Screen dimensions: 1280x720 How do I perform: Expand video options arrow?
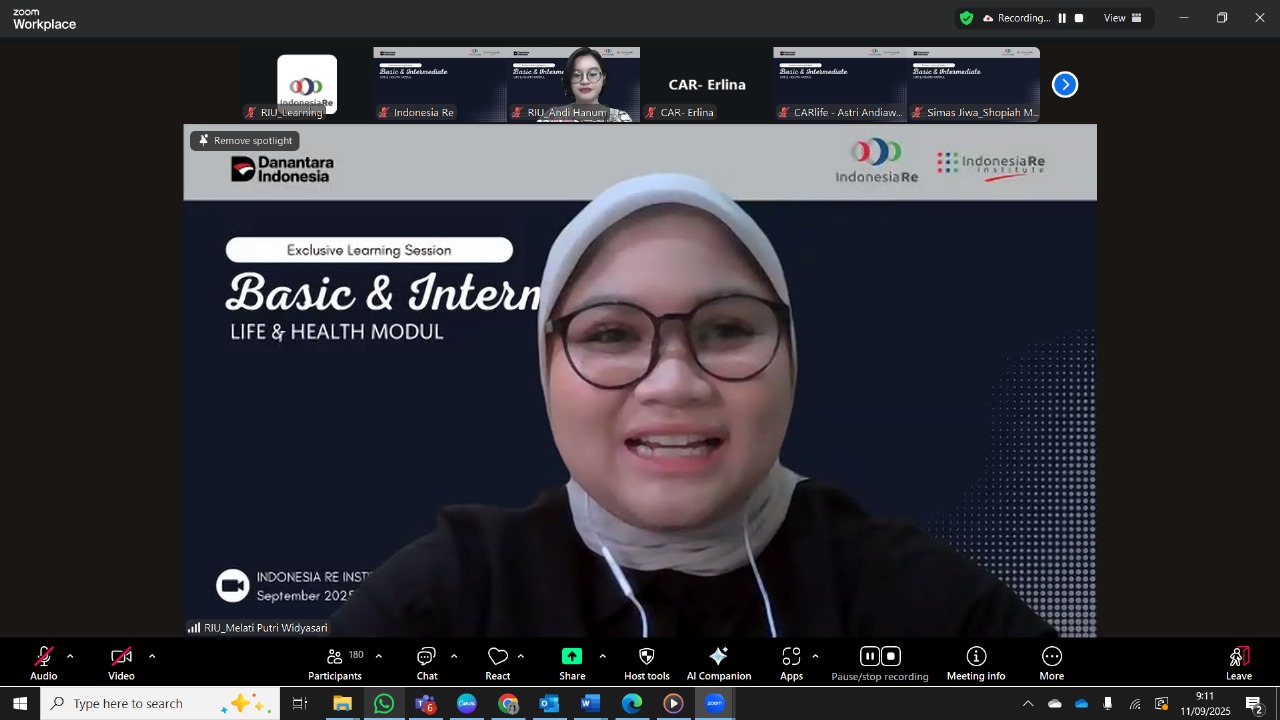(x=152, y=657)
